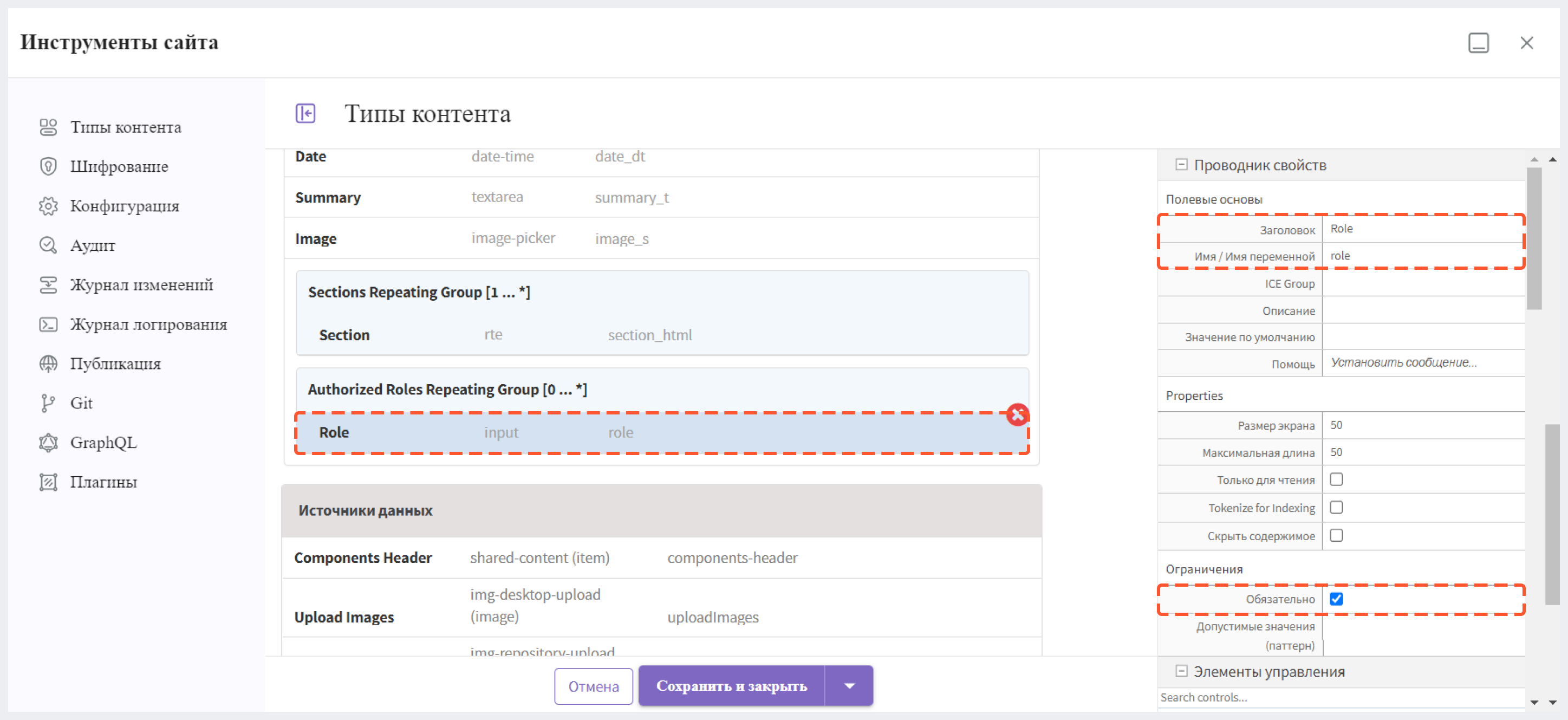Click the Plugins icon
1568x720 pixels.
(48, 482)
